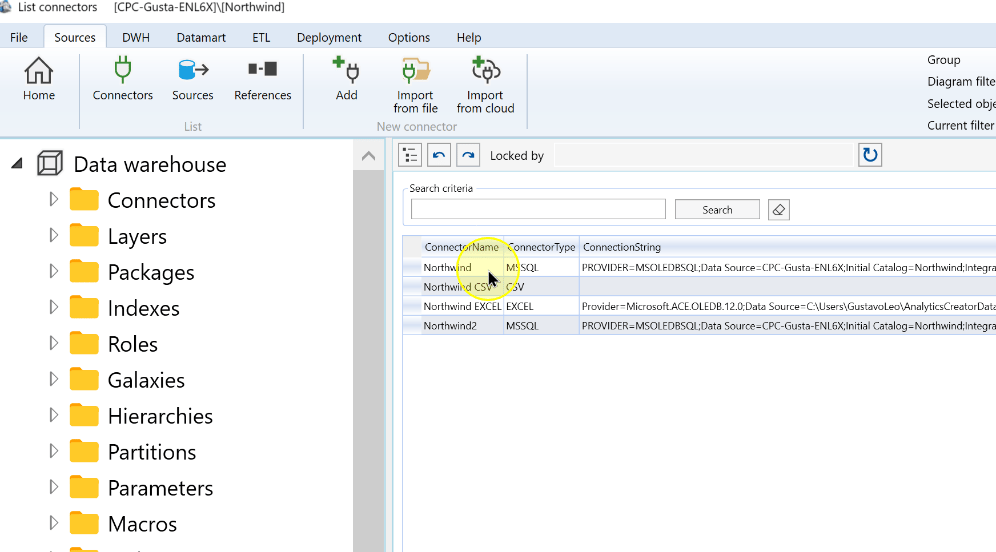Click the Connectors folder icon in tree

coord(84,199)
